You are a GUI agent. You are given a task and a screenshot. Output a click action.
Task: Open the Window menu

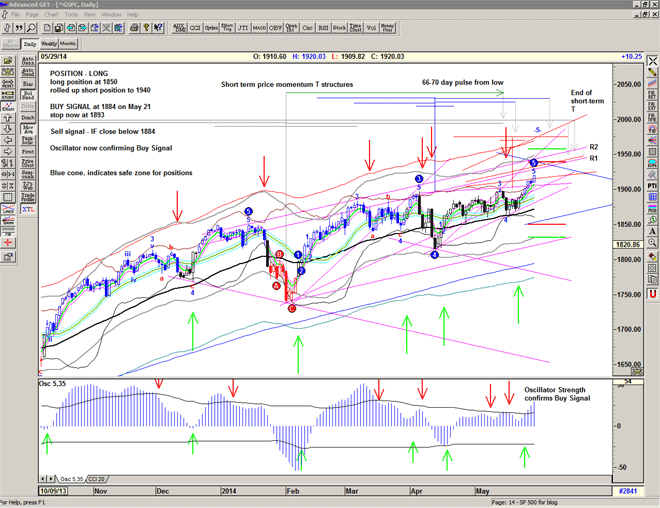point(111,15)
